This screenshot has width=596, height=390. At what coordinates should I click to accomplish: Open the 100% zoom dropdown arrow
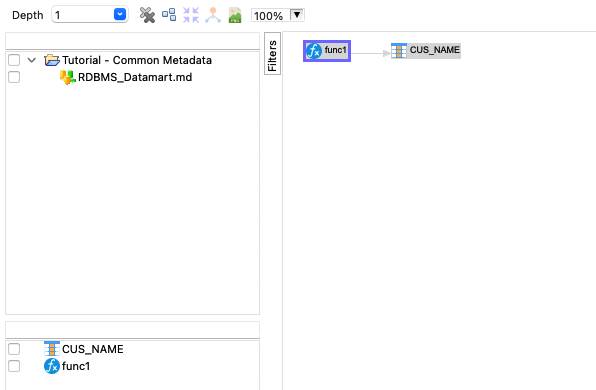297,15
